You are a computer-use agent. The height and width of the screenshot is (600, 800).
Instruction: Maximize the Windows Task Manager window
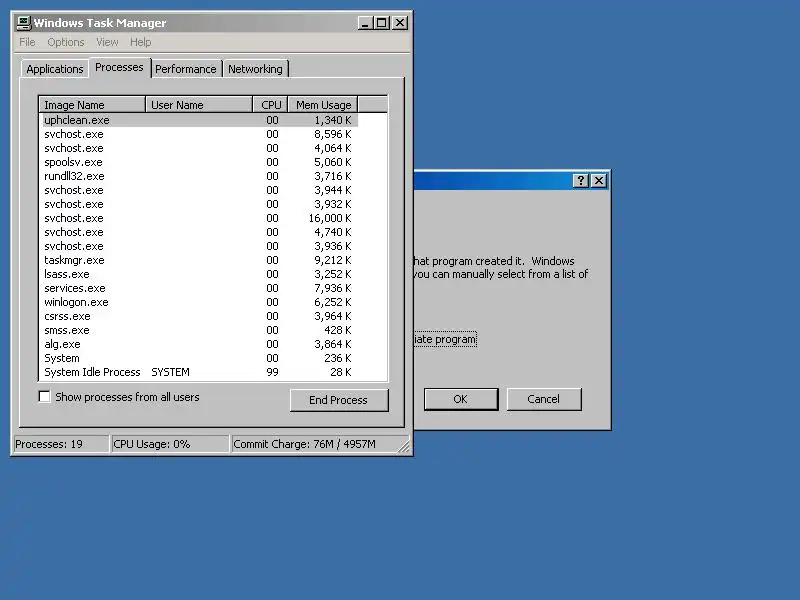(x=381, y=23)
